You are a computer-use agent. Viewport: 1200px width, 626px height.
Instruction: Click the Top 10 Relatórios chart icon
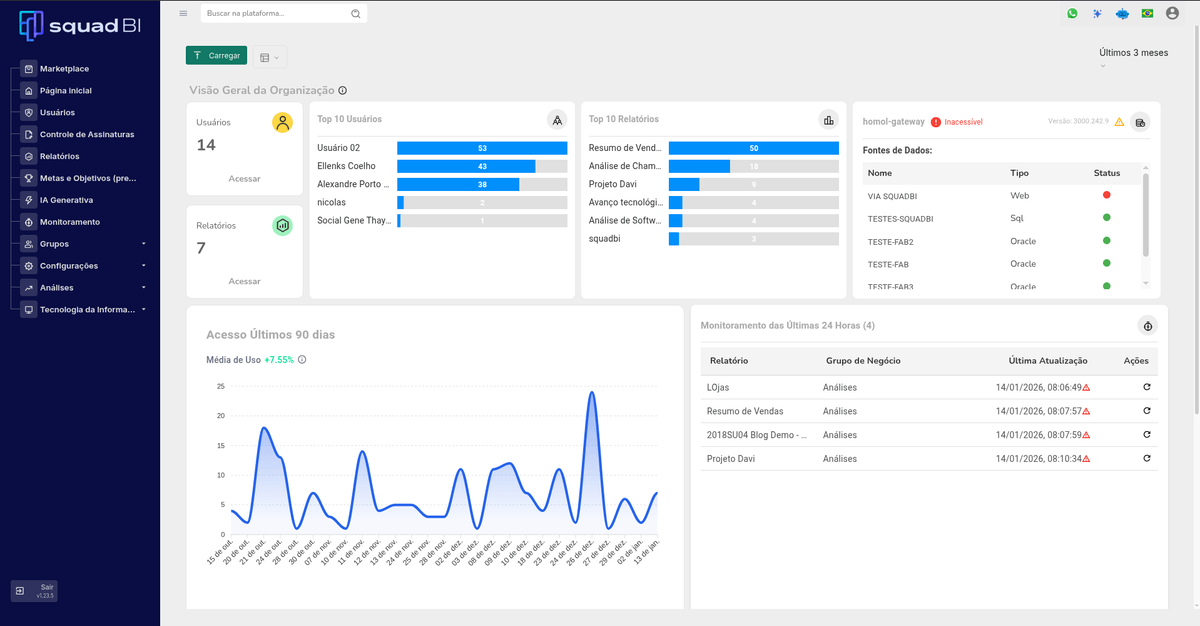828,120
